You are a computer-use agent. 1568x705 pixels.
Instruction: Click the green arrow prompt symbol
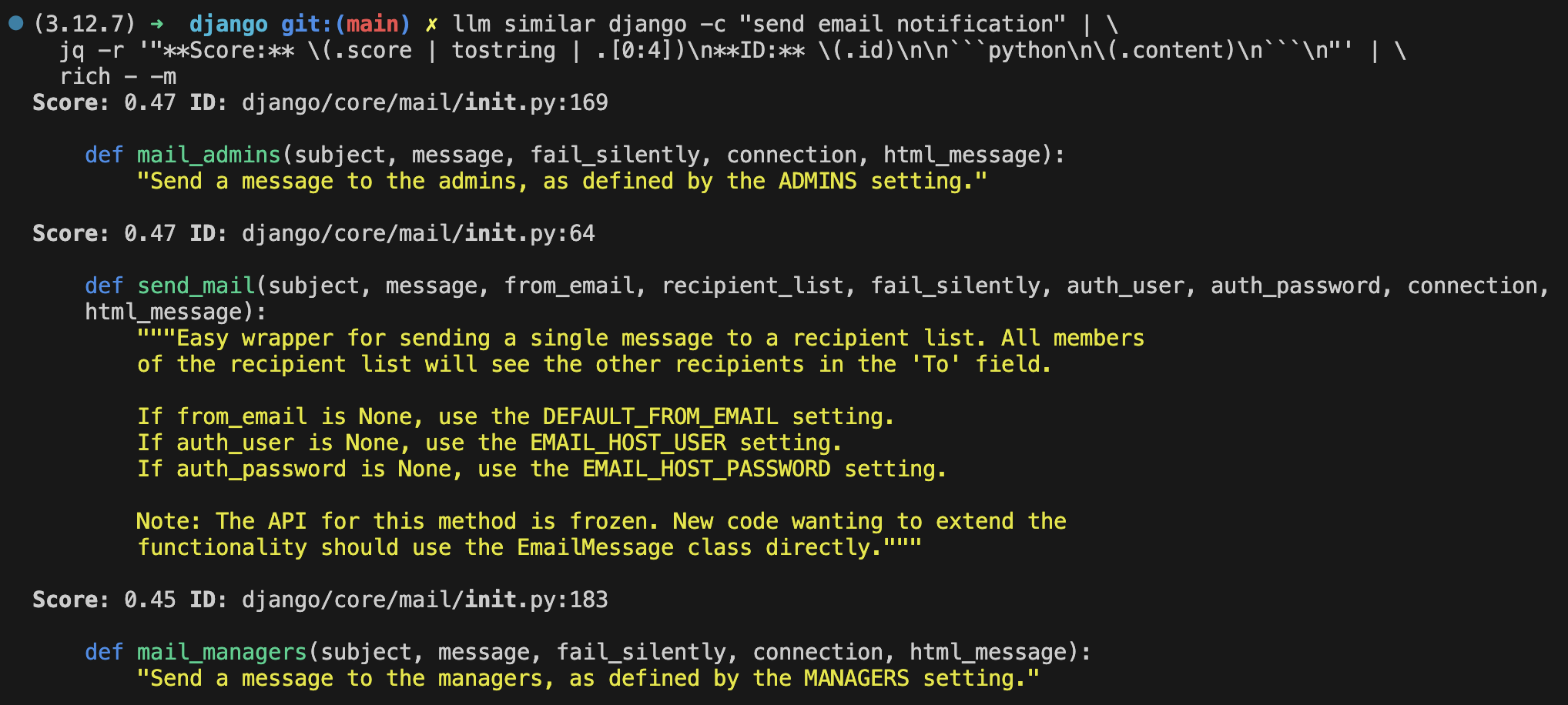(157, 24)
